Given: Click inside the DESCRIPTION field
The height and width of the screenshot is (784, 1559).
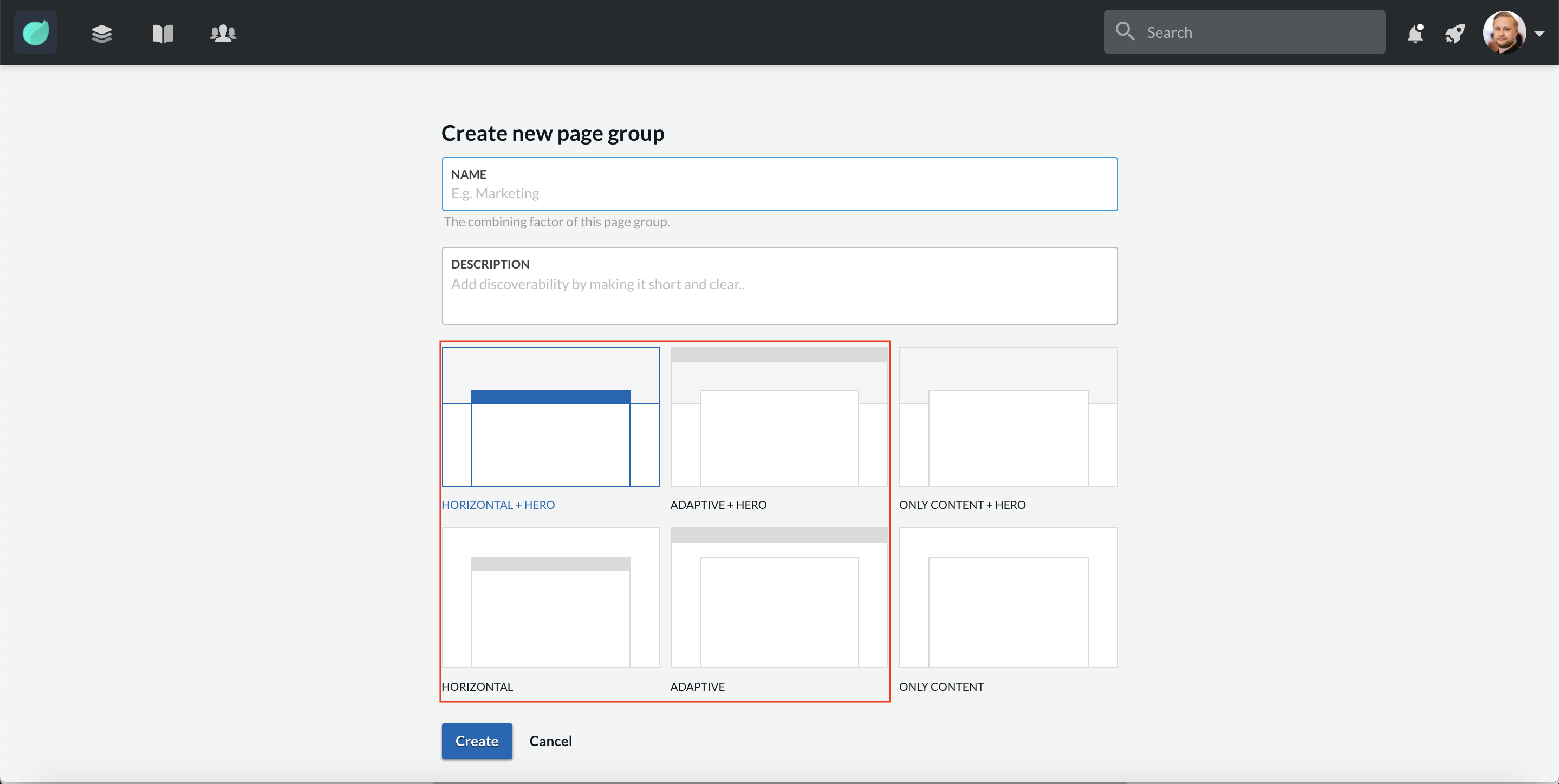Looking at the screenshot, I should point(779,284).
